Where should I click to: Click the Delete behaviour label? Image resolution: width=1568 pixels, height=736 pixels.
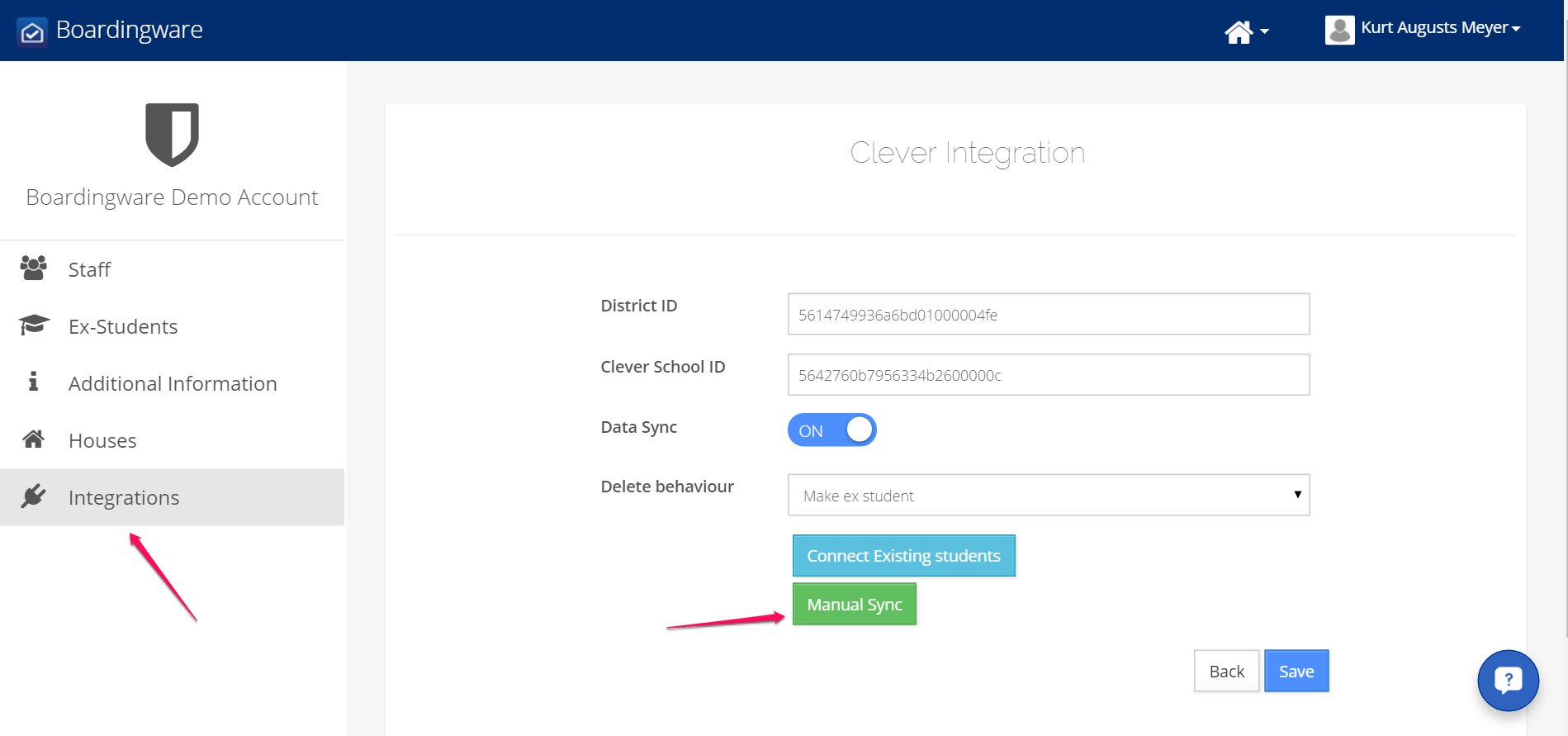[667, 487]
